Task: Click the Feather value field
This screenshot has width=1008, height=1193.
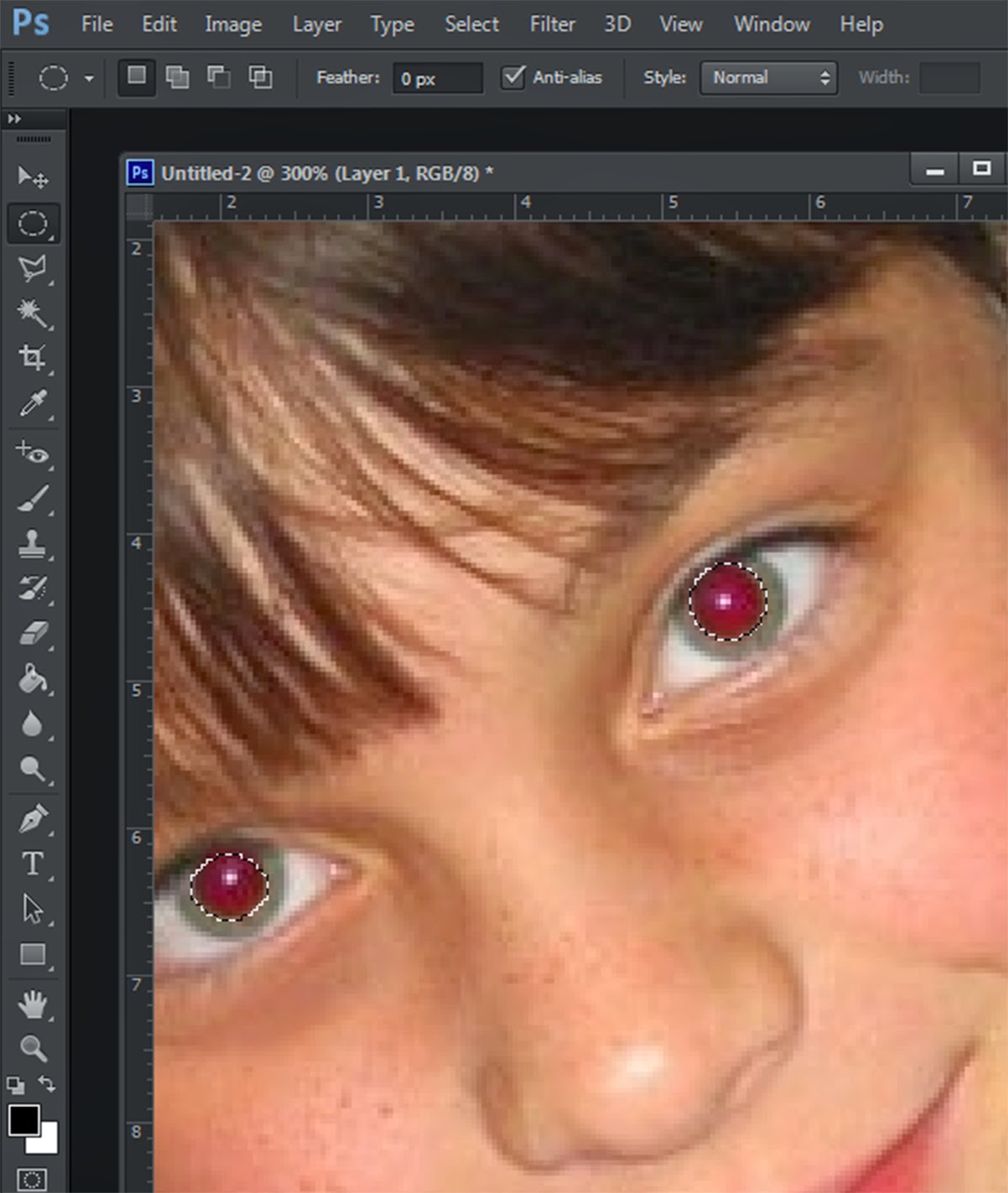Action: point(438,78)
